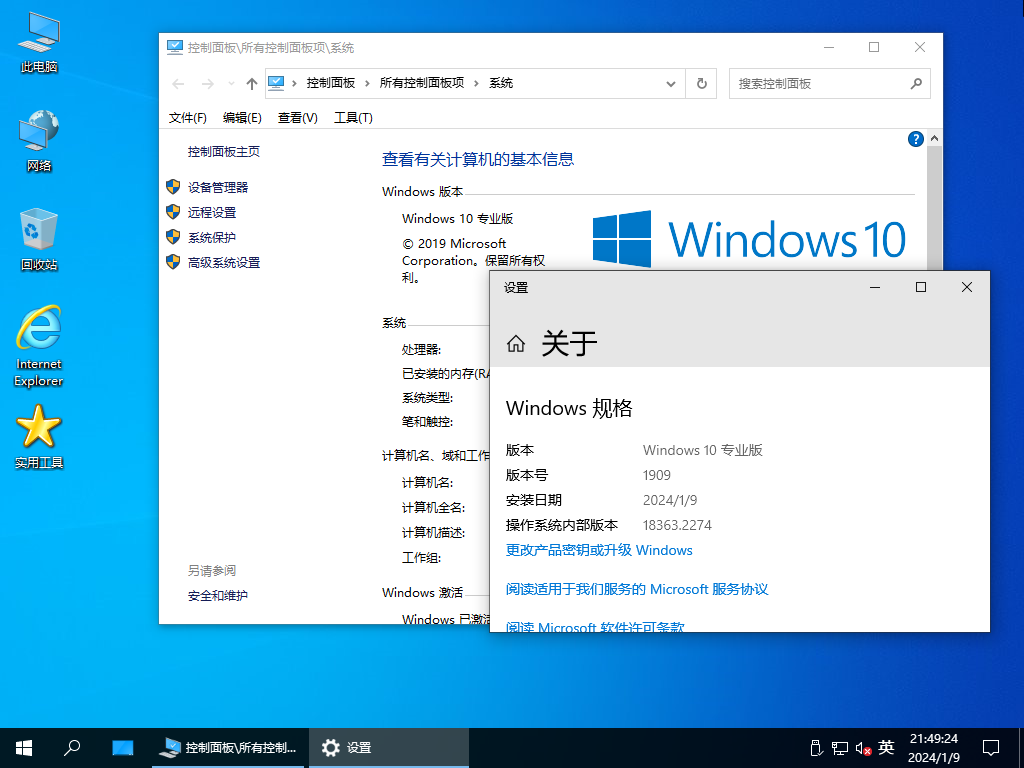Switch to 设置 taskbar button
The height and width of the screenshot is (768, 1024).
[389, 748]
